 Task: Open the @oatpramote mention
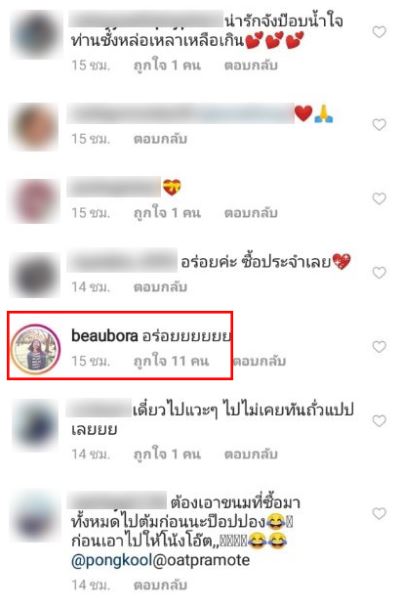tap(201, 560)
